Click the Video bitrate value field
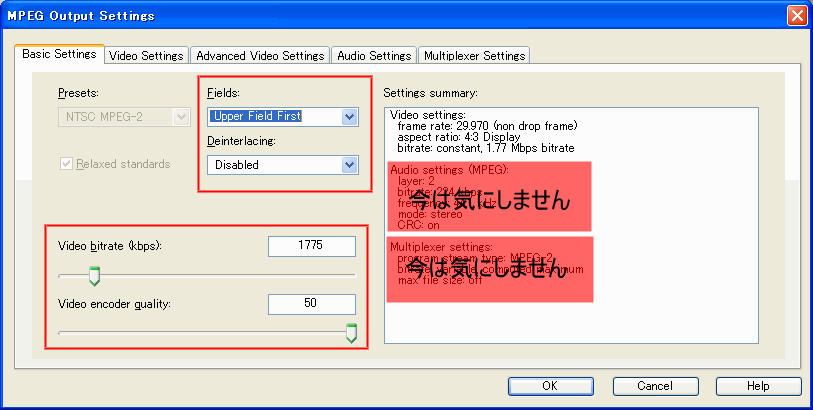This screenshot has width=813, height=410. 311,246
